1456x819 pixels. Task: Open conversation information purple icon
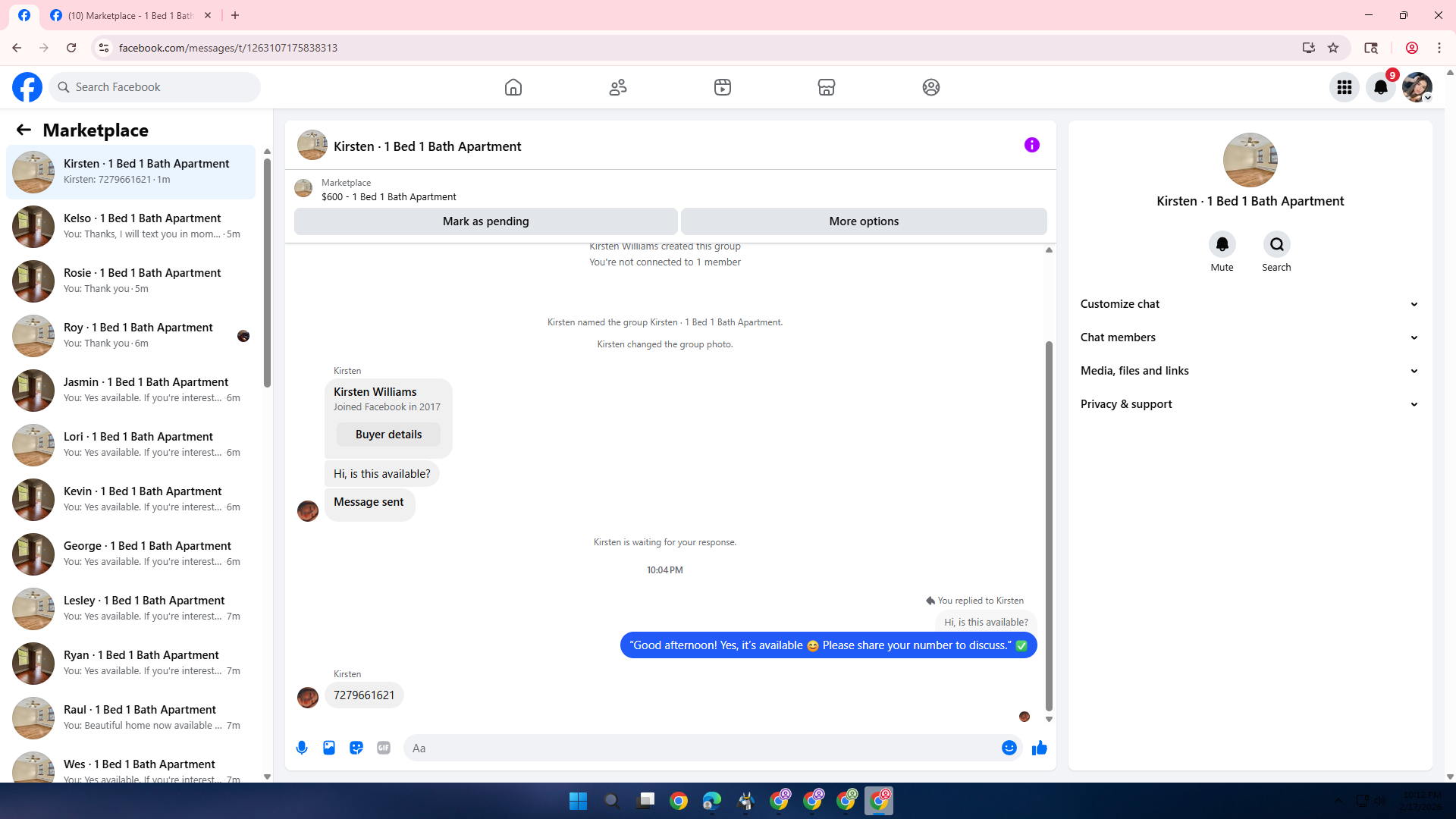pos(1031,145)
